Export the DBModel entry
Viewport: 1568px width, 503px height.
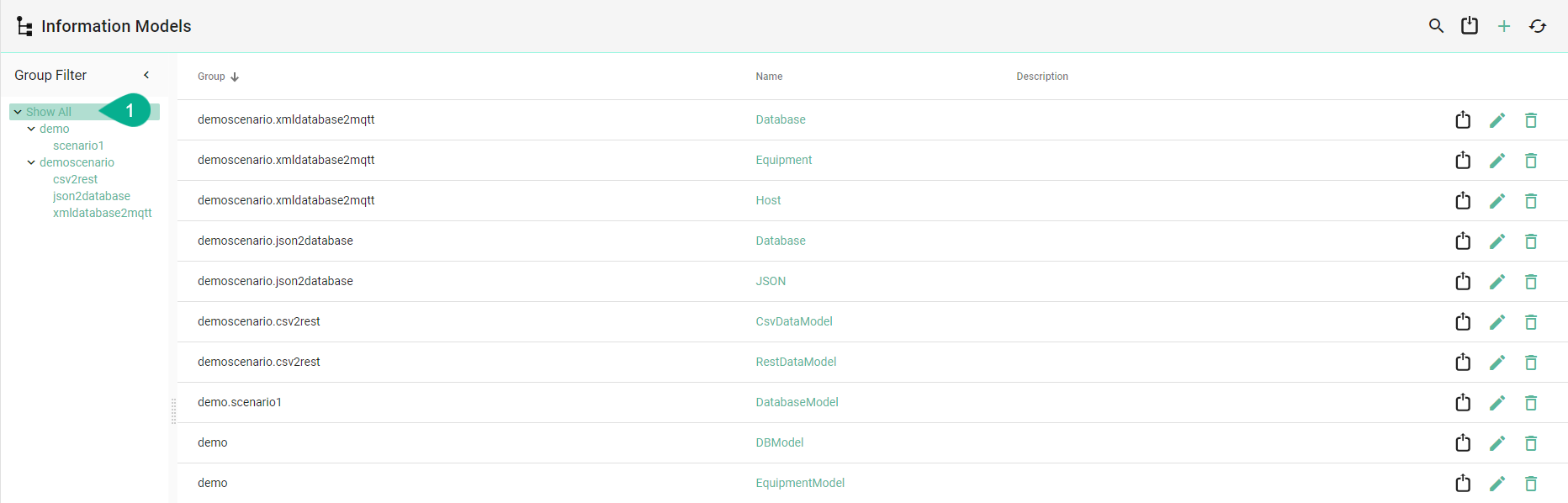point(1463,443)
